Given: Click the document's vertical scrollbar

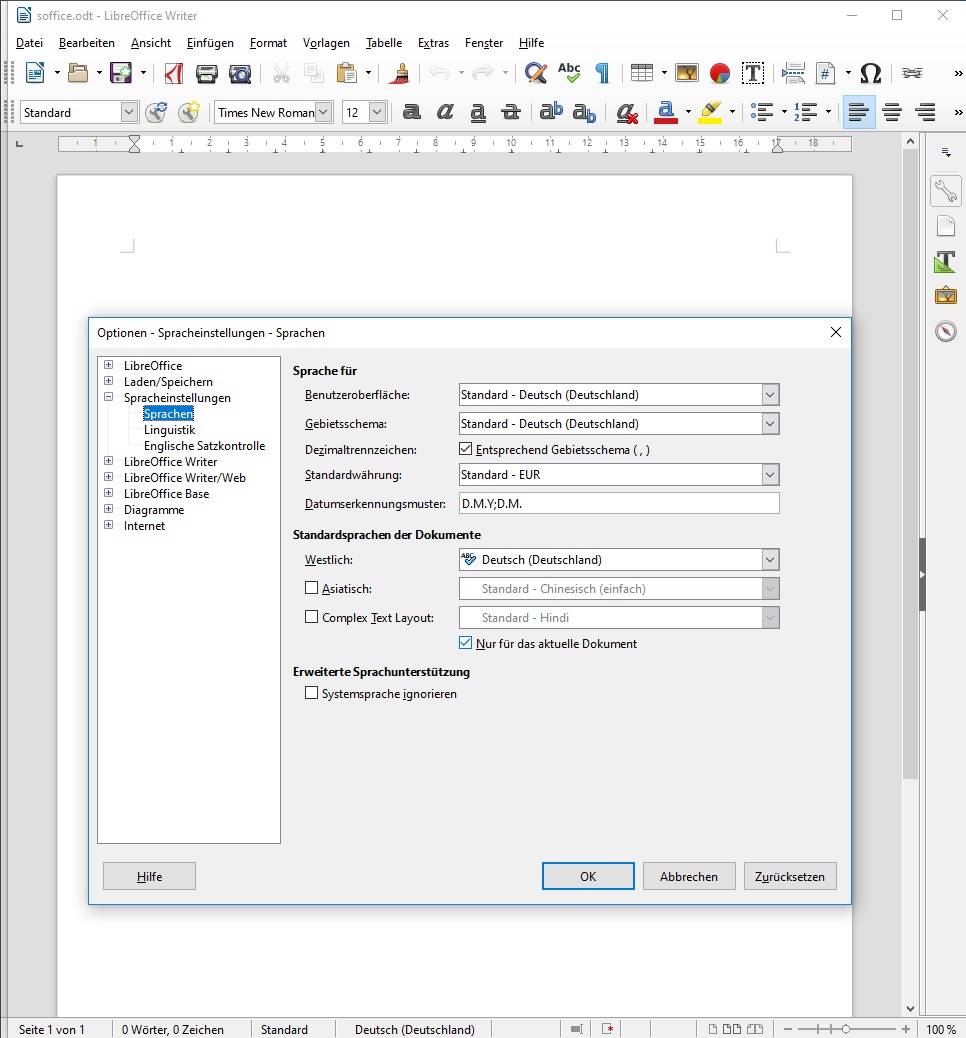Looking at the screenshot, I should 910,463.
